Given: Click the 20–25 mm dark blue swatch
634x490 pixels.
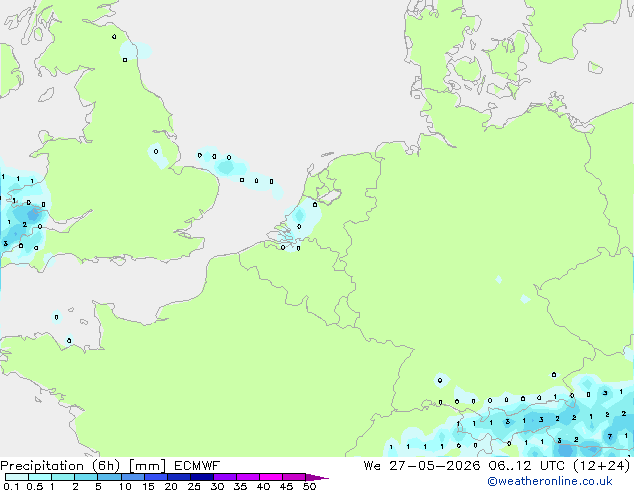Looking at the screenshot, I should pyautogui.click(x=179, y=477).
